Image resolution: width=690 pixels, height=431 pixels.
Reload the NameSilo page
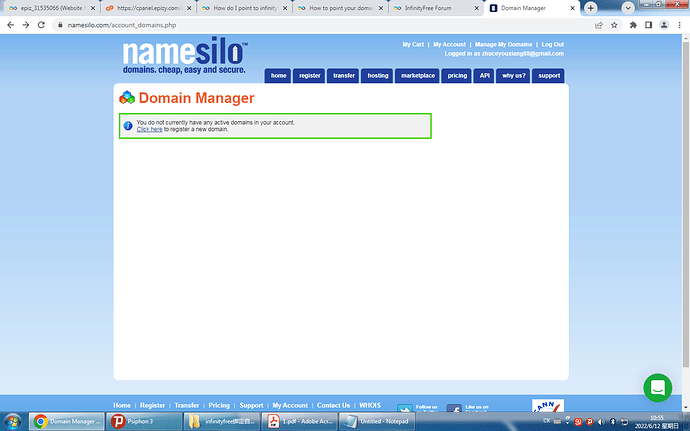[x=41, y=25]
